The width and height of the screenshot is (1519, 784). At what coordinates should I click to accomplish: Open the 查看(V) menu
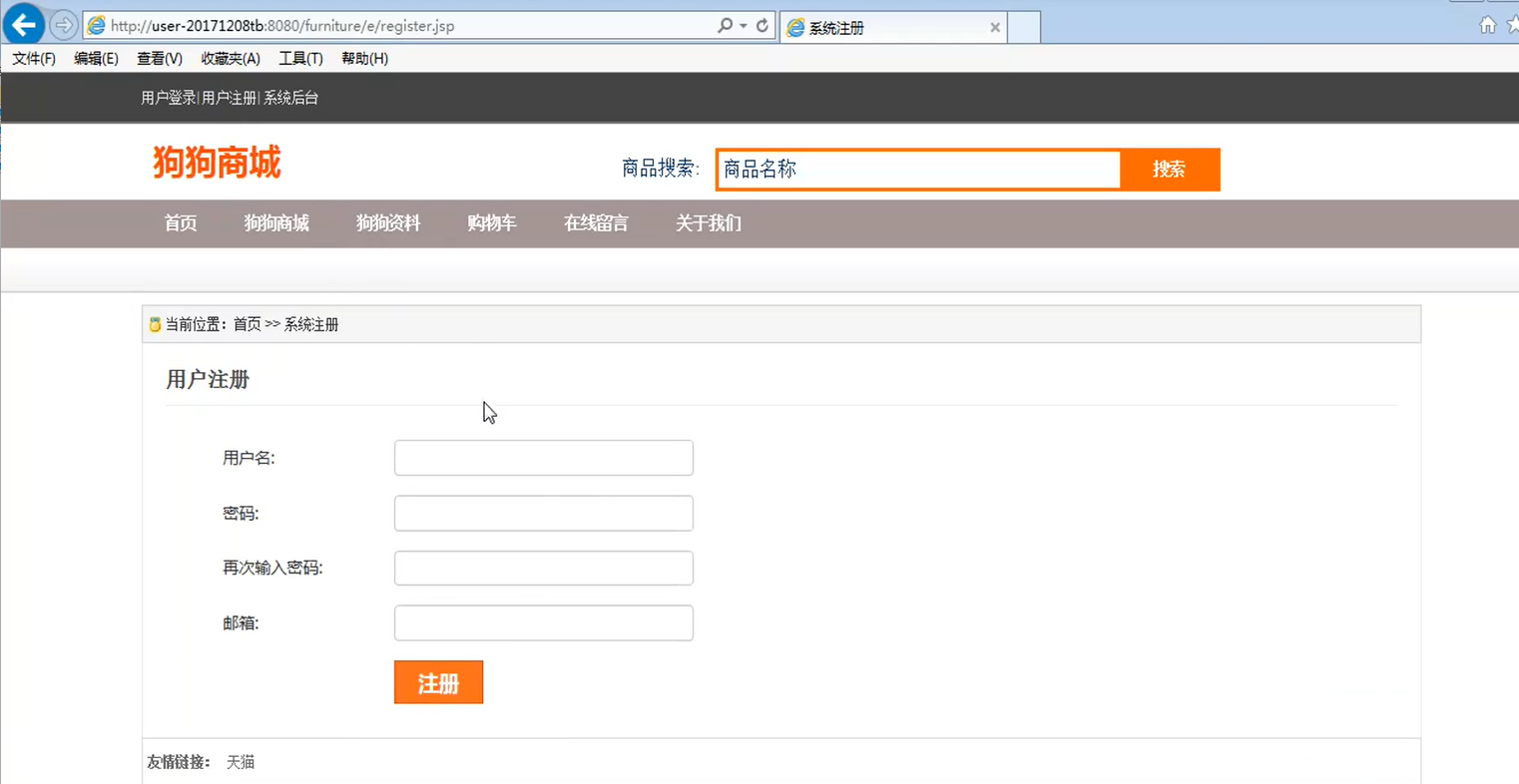tap(160, 59)
